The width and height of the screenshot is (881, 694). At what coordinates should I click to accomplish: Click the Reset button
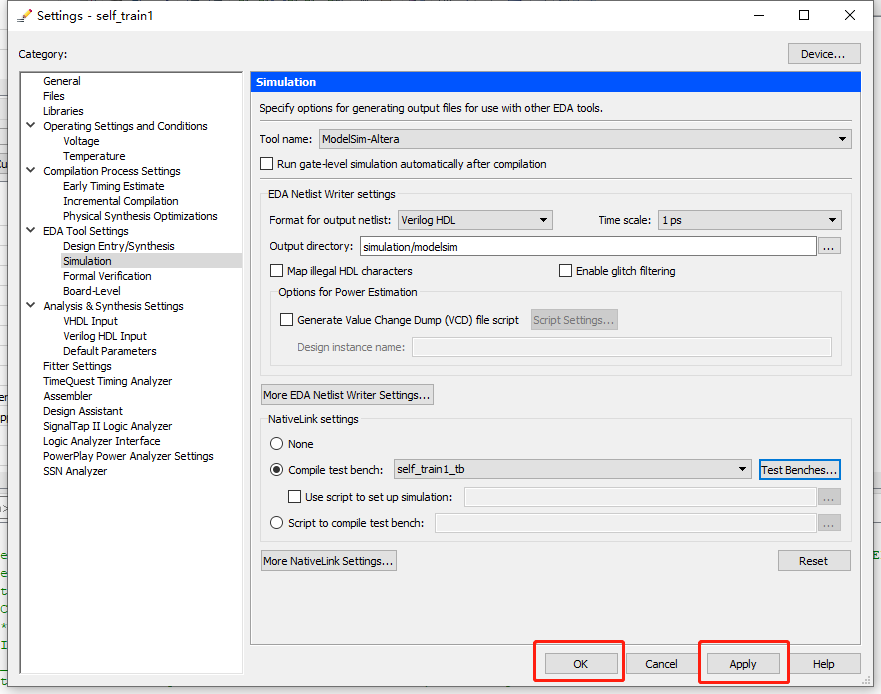(x=814, y=561)
